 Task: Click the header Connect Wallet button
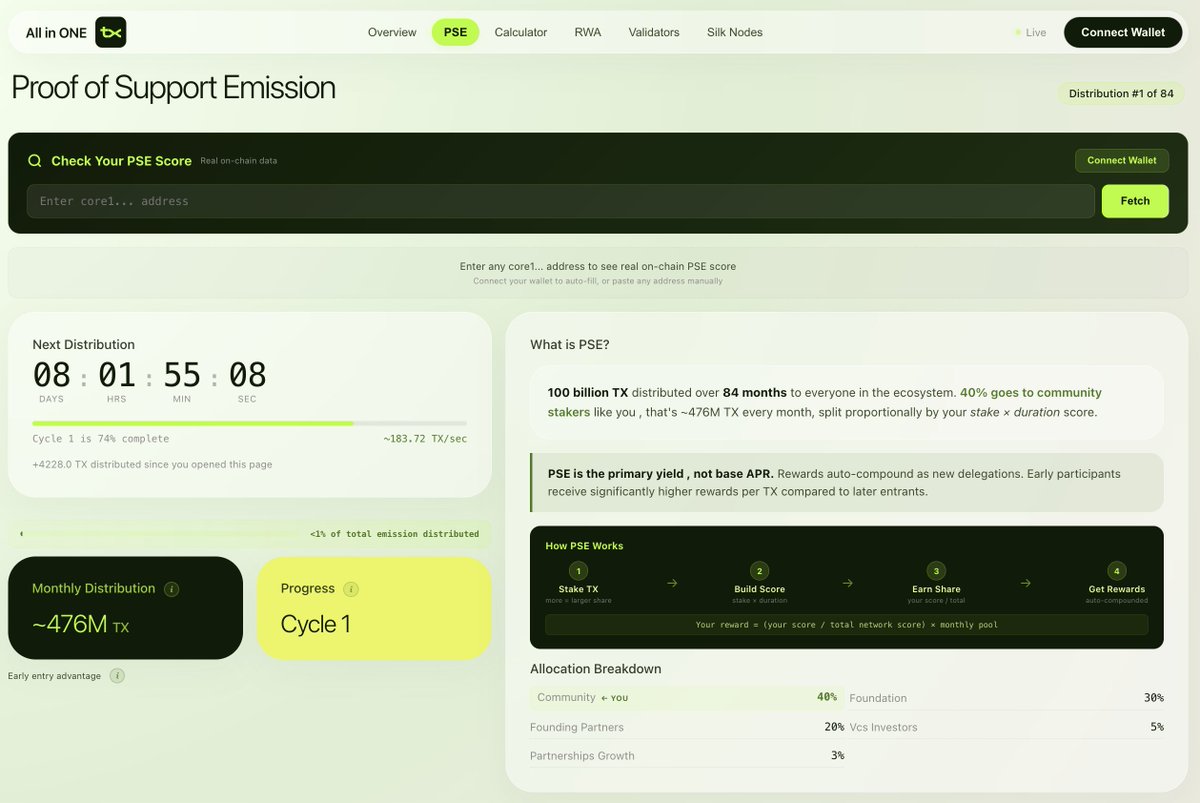(x=1123, y=33)
